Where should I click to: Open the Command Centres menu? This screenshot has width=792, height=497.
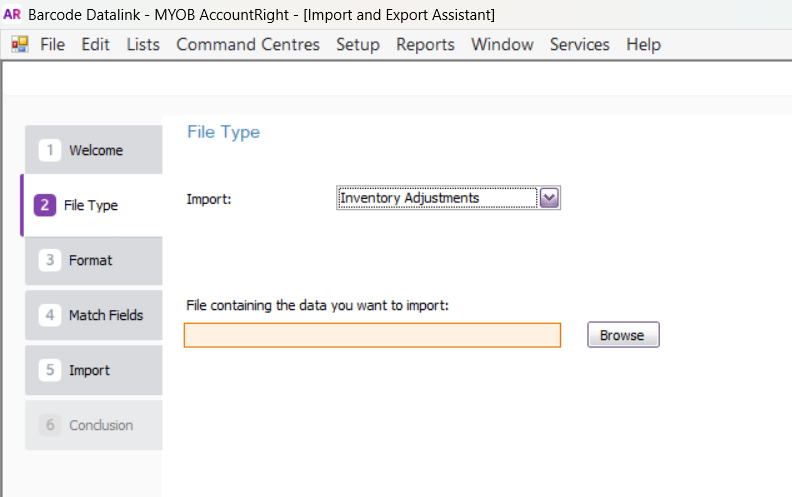[248, 44]
